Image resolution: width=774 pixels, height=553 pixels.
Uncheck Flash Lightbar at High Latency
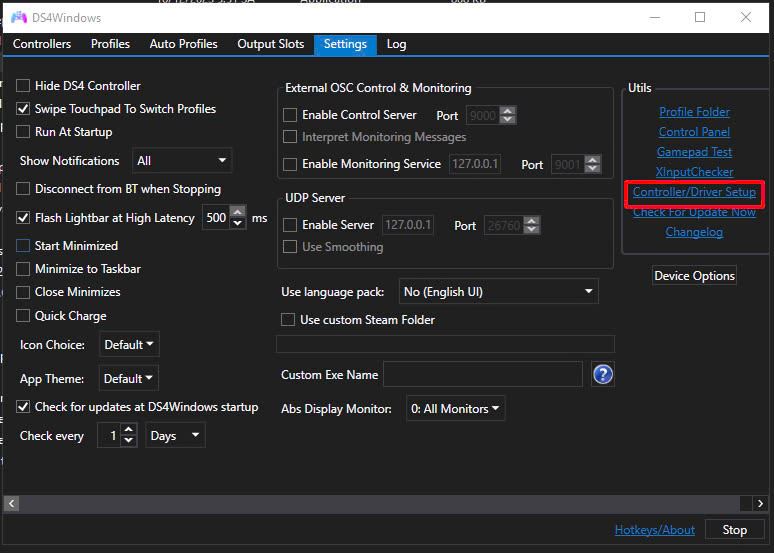click(23, 218)
